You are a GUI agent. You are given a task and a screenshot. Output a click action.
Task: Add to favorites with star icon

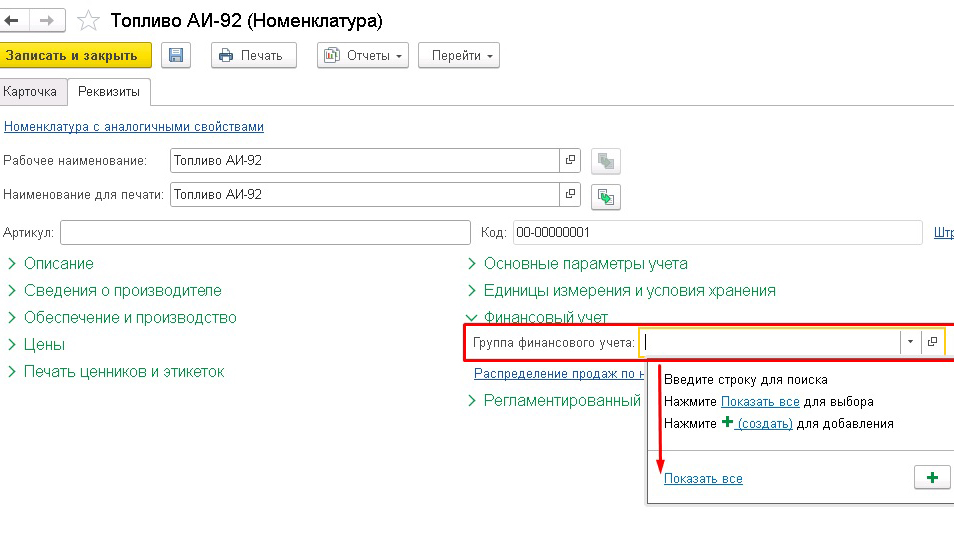tap(88, 21)
